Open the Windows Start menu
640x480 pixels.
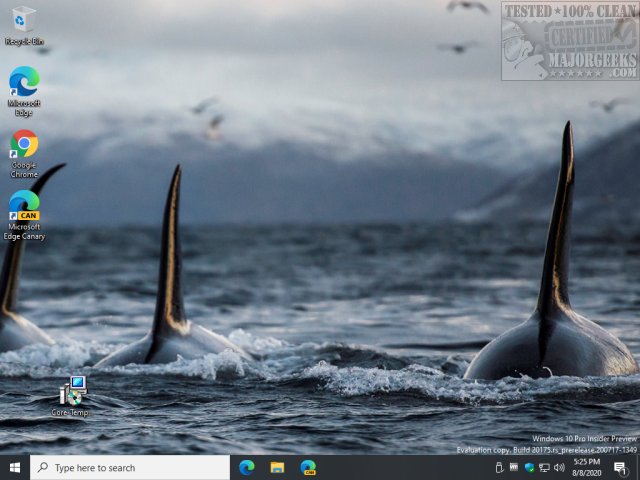pyautogui.click(x=15, y=467)
